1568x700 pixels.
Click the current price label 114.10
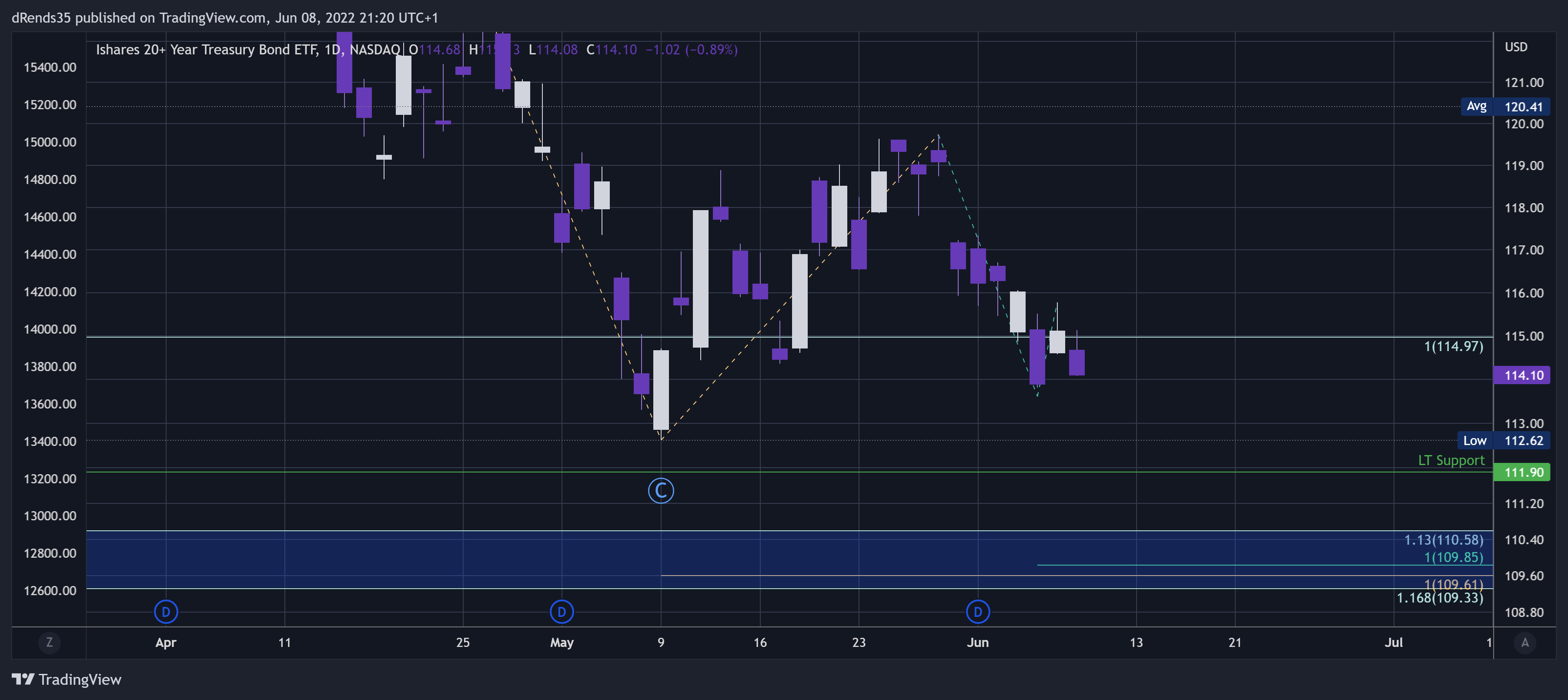click(1522, 375)
